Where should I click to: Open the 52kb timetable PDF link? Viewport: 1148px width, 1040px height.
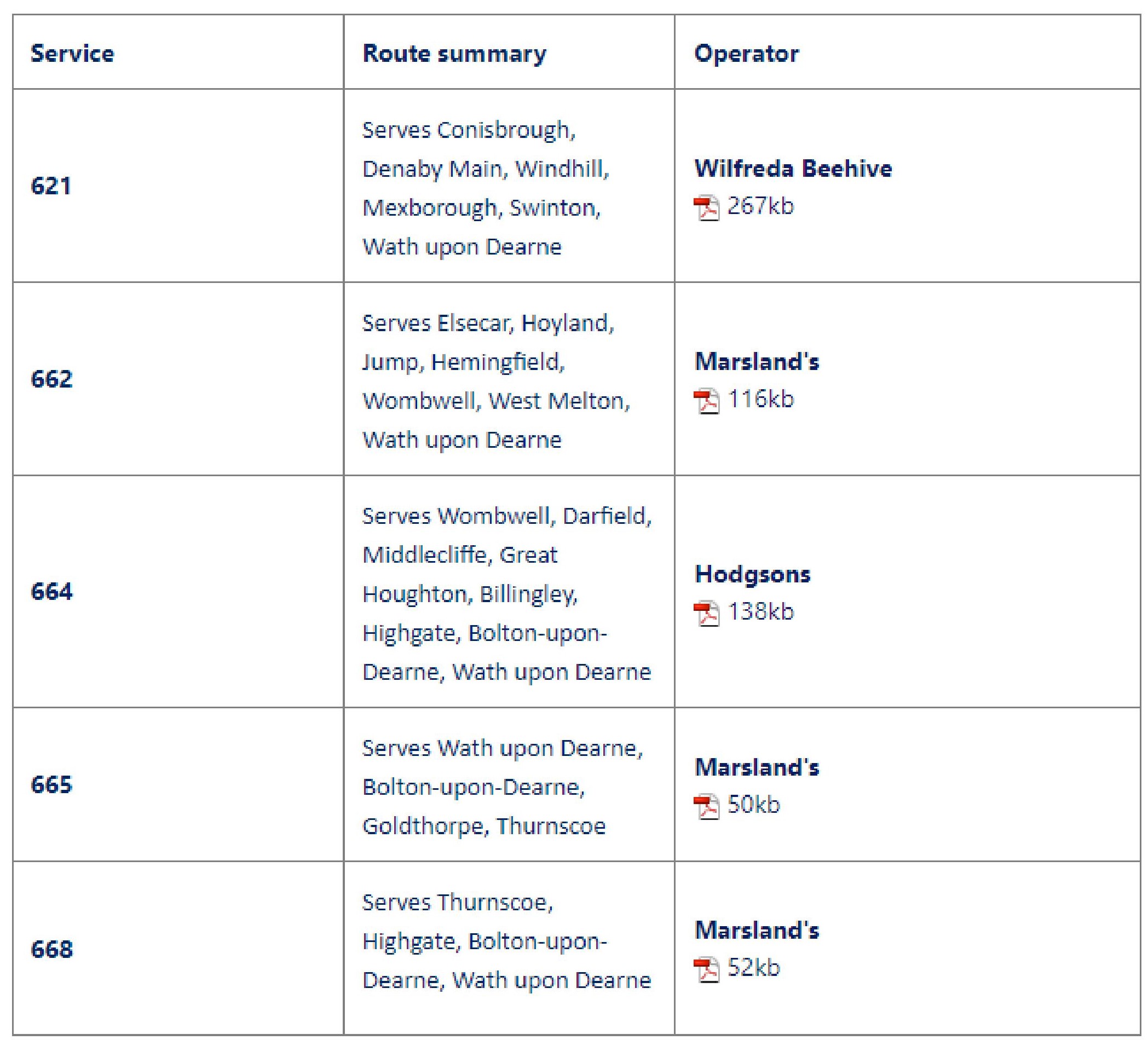[x=753, y=968]
